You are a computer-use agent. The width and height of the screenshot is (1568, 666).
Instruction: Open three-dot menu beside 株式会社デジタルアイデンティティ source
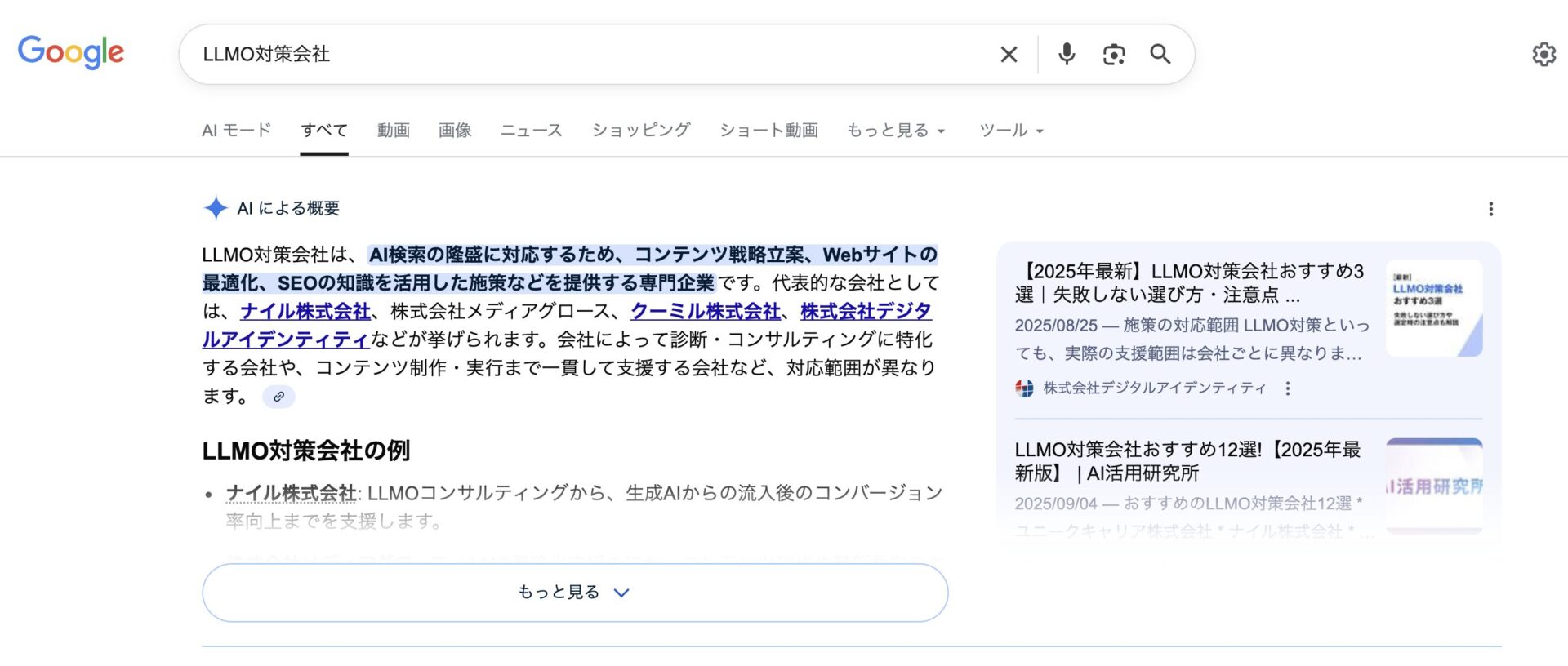(1288, 388)
